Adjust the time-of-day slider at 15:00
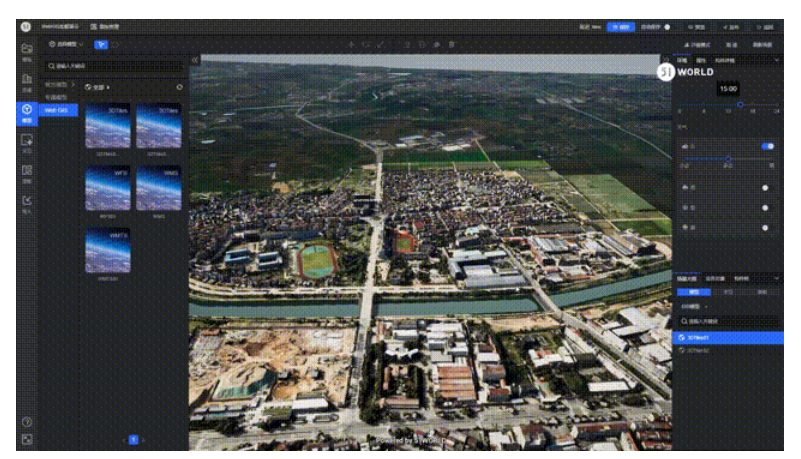The height and width of the screenshot is (459, 801). [740, 104]
